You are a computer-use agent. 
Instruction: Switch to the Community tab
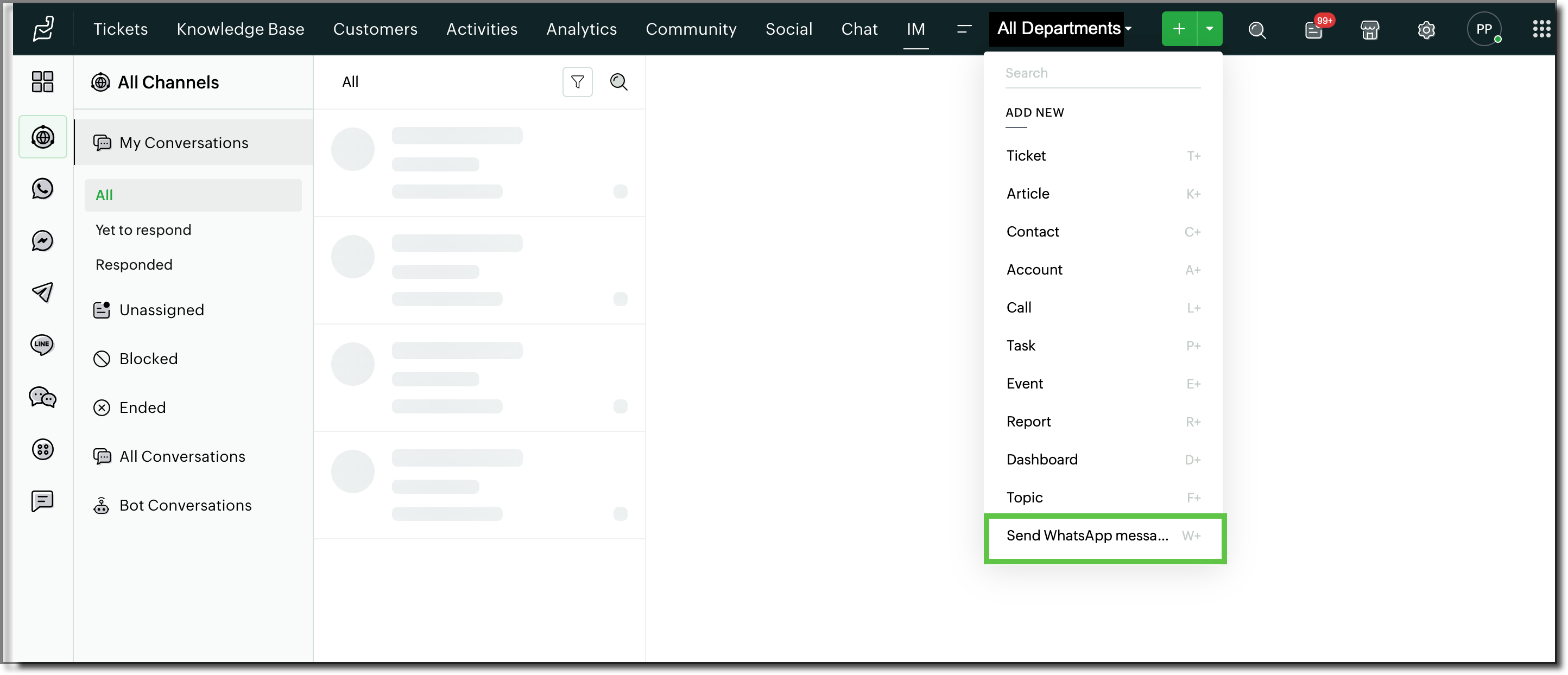point(691,29)
